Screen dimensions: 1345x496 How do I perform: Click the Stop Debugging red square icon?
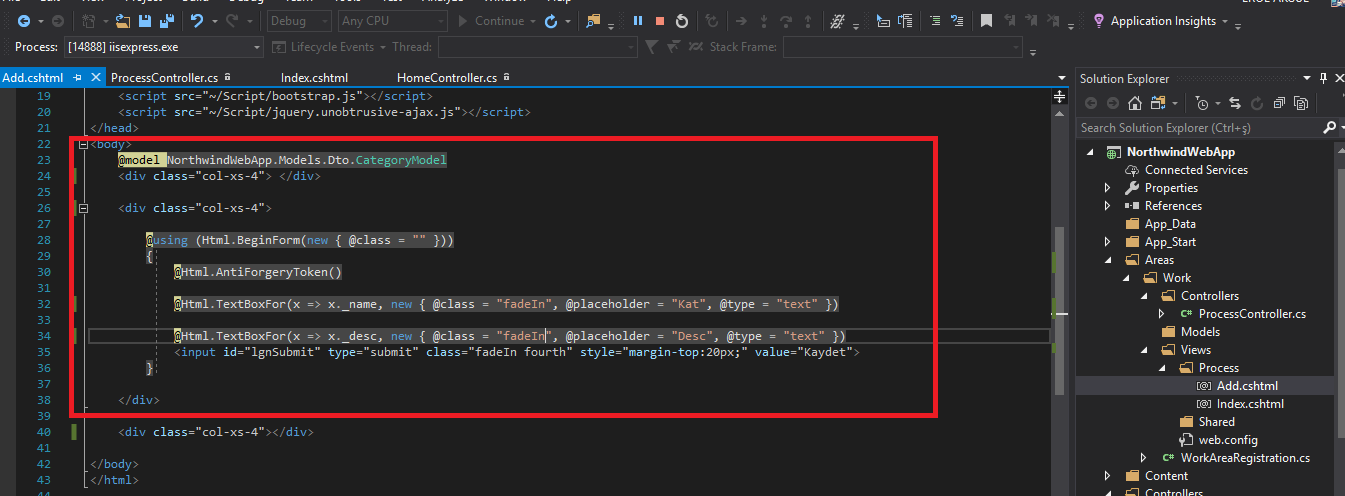(x=659, y=21)
